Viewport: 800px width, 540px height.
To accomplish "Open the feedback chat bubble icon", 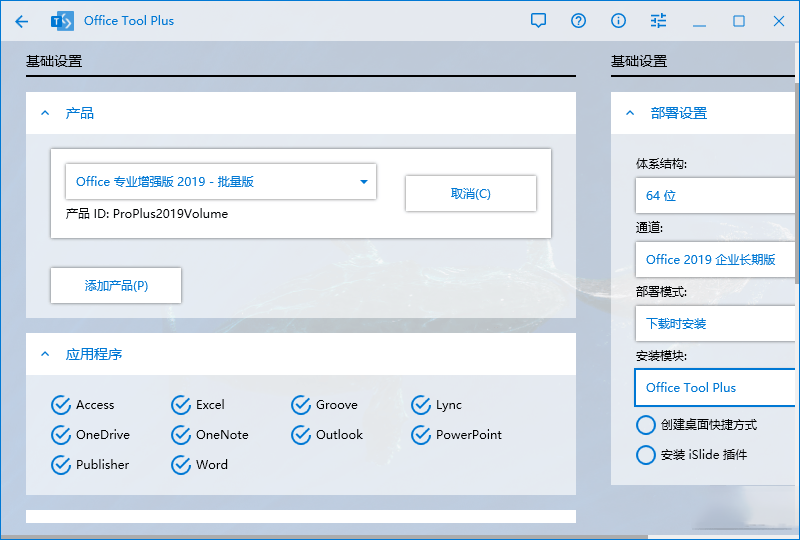I will pyautogui.click(x=538, y=21).
